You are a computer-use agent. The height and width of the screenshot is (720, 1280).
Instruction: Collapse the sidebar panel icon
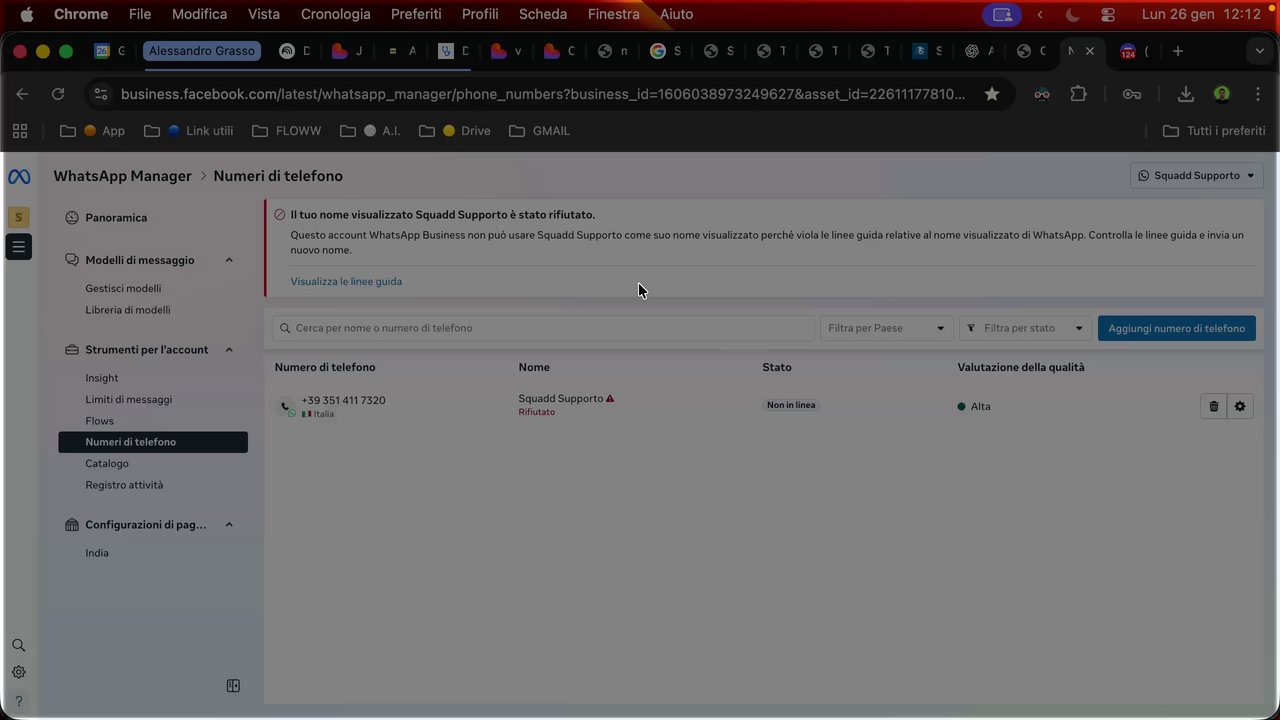(233, 686)
